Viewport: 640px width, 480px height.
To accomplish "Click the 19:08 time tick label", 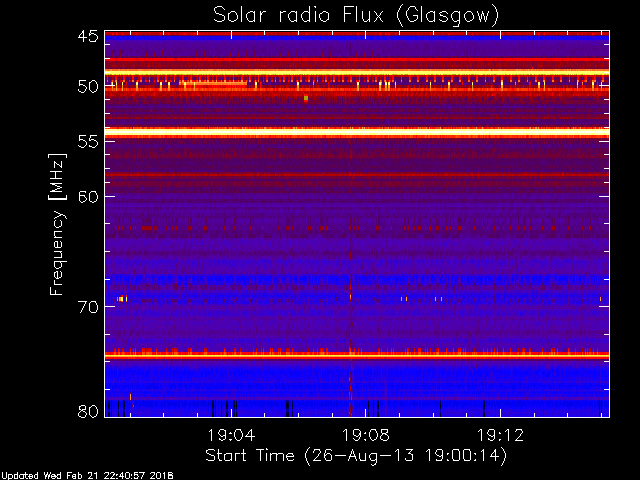I will pyautogui.click(x=365, y=435).
